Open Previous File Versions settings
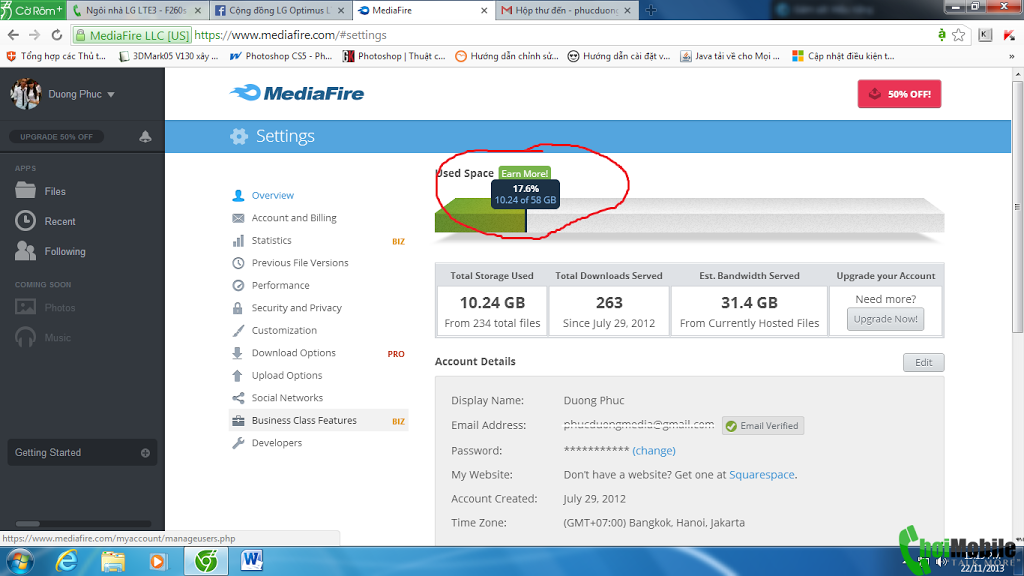This screenshot has width=1024, height=576. click(300, 263)
